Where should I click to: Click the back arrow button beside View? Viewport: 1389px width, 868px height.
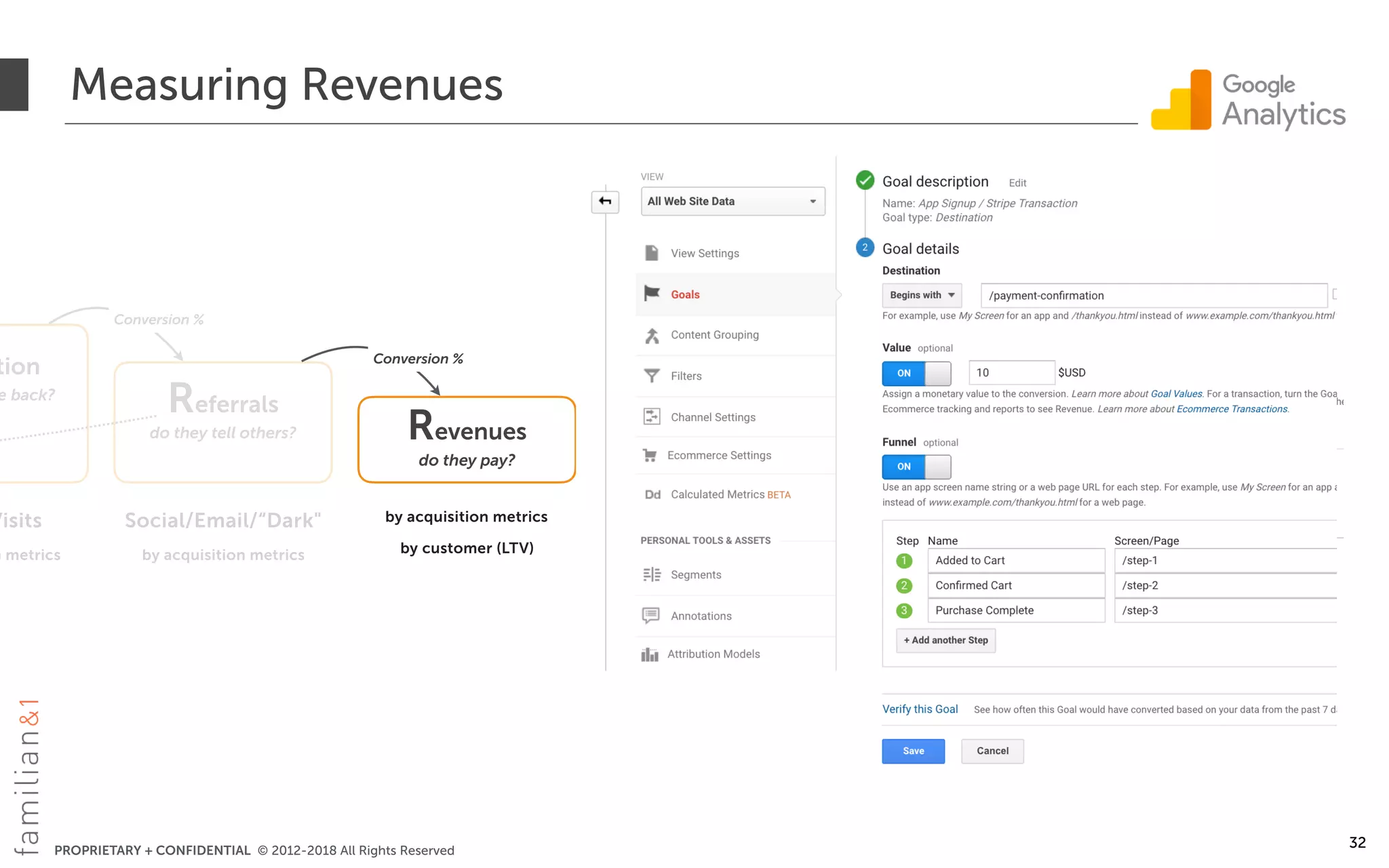pos(605,201)
